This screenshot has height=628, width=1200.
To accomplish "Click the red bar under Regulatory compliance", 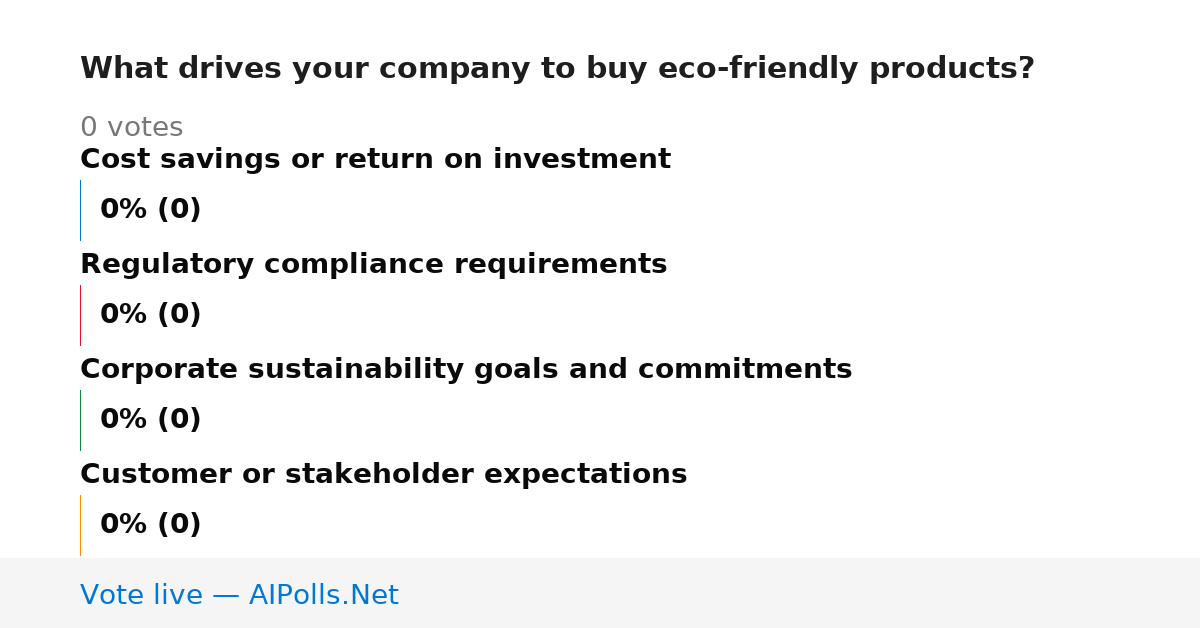I will tap(80, 315).
